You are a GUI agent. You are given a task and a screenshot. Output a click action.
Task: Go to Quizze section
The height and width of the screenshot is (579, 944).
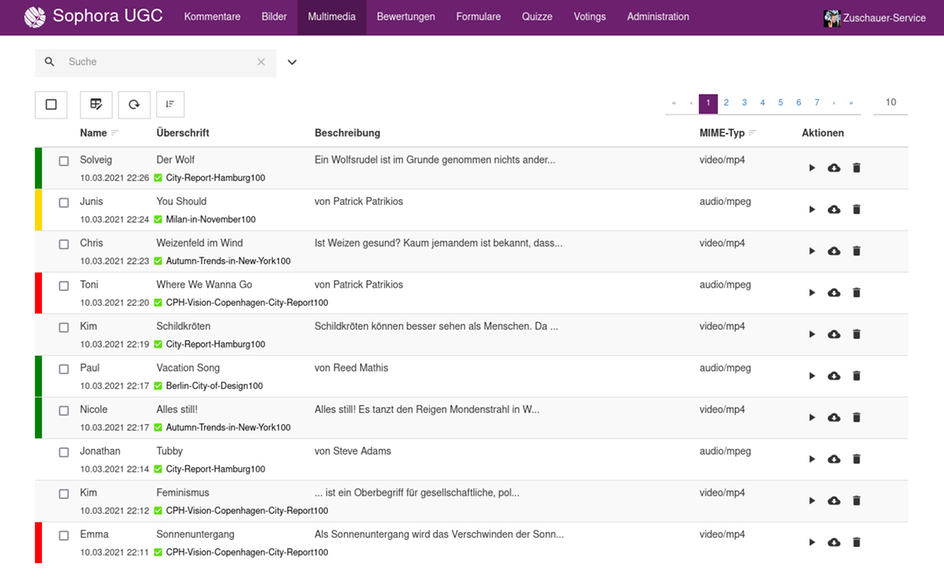pyautogui.click(x=537, y=17)
